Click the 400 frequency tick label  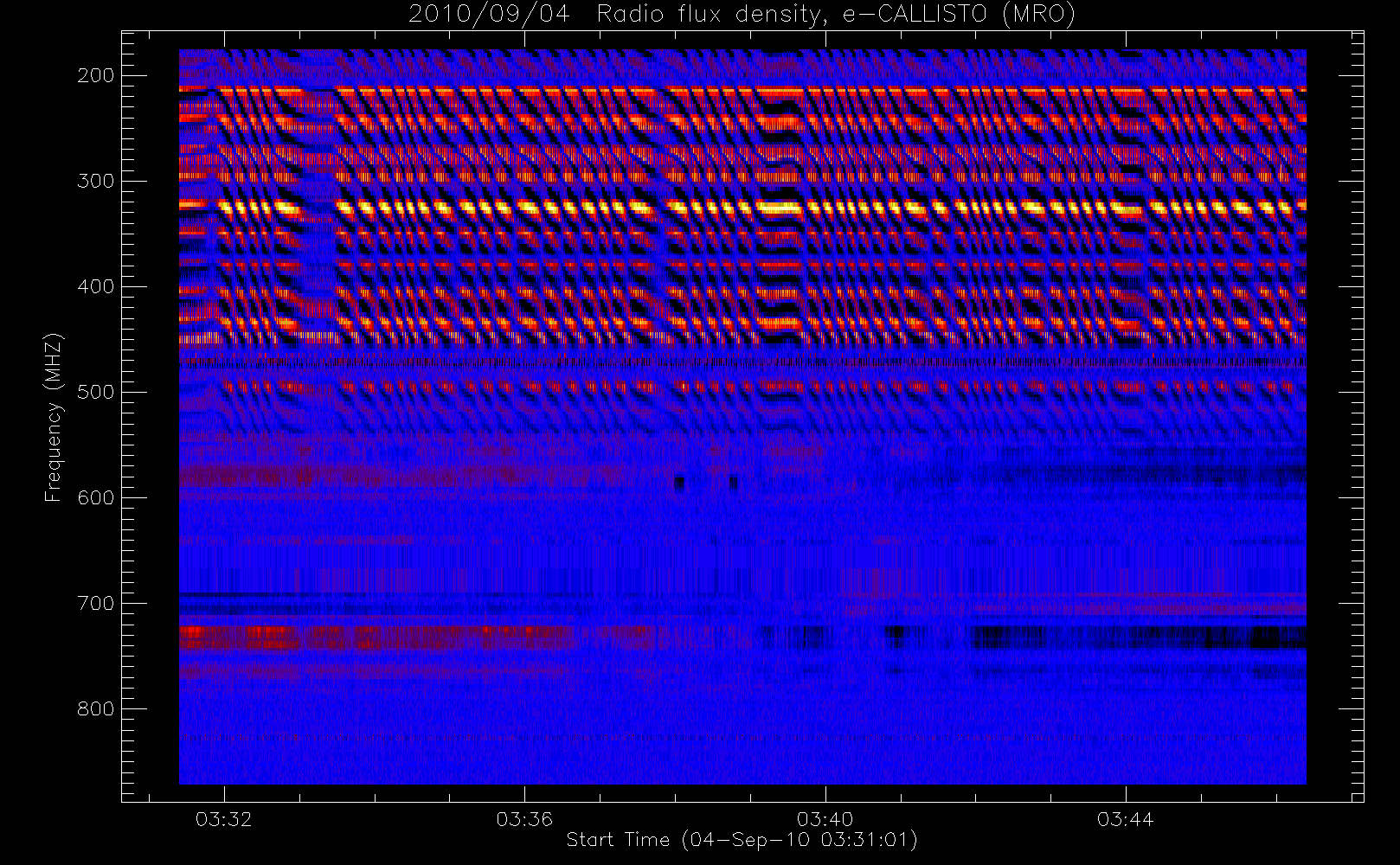click(x=96, y=286)
